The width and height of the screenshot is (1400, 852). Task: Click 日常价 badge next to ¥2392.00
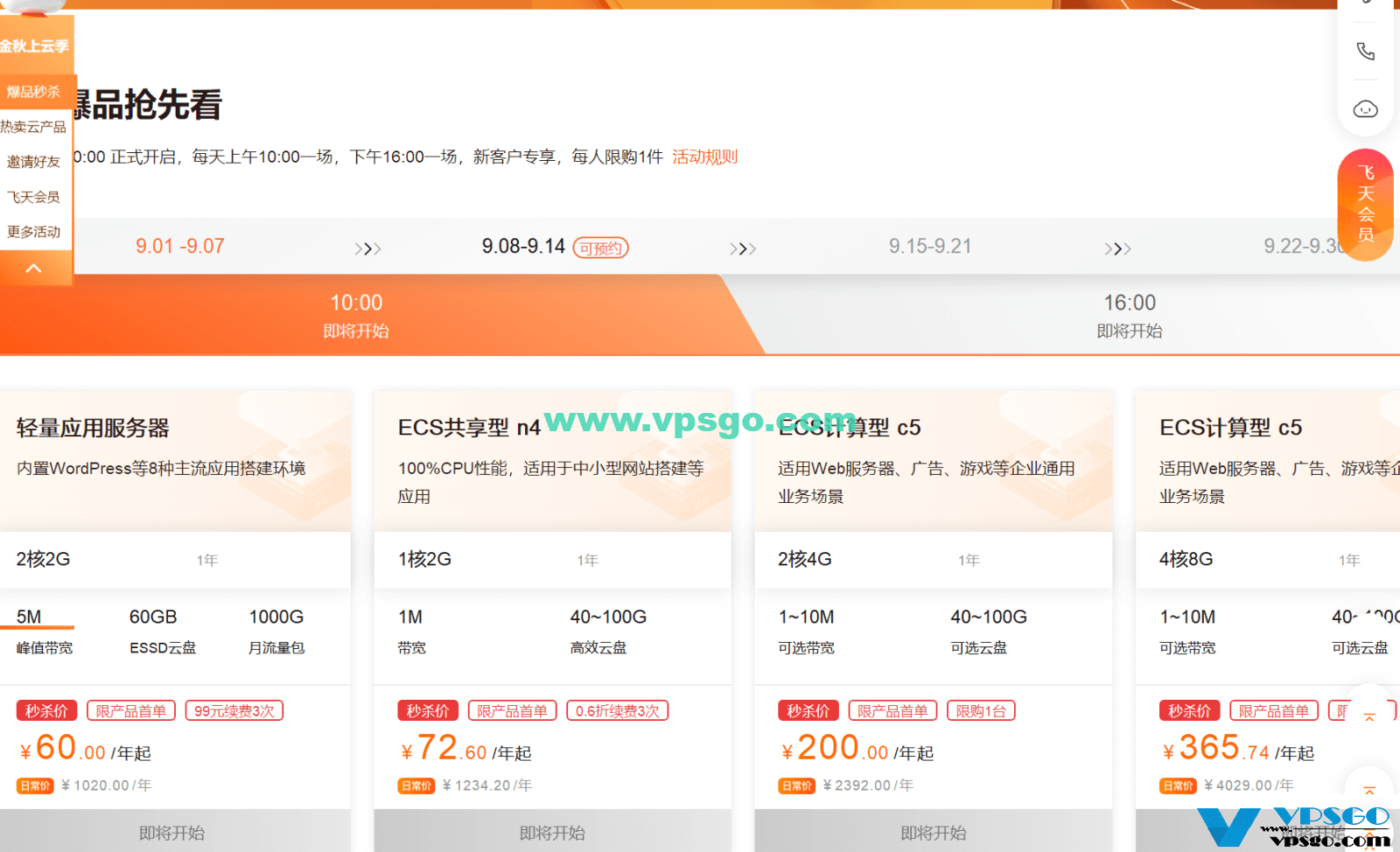point(797,786)
